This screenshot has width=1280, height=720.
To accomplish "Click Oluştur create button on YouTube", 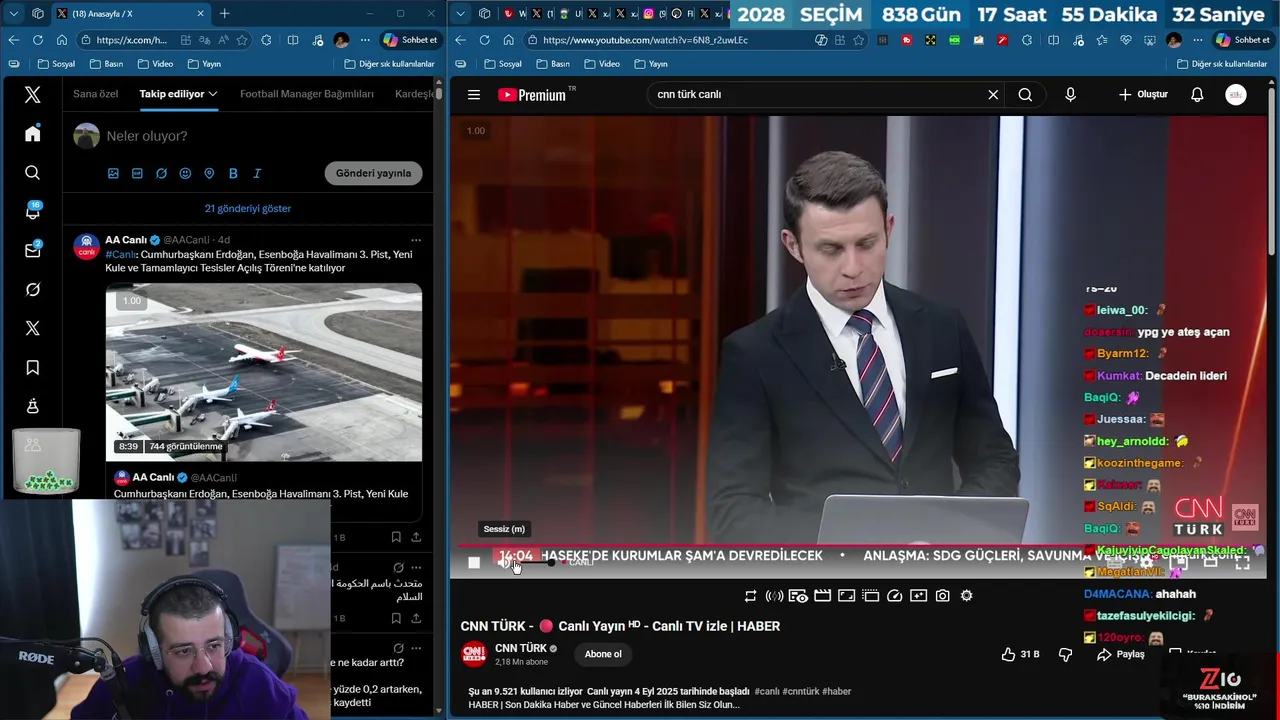I will coord(1143,95).
